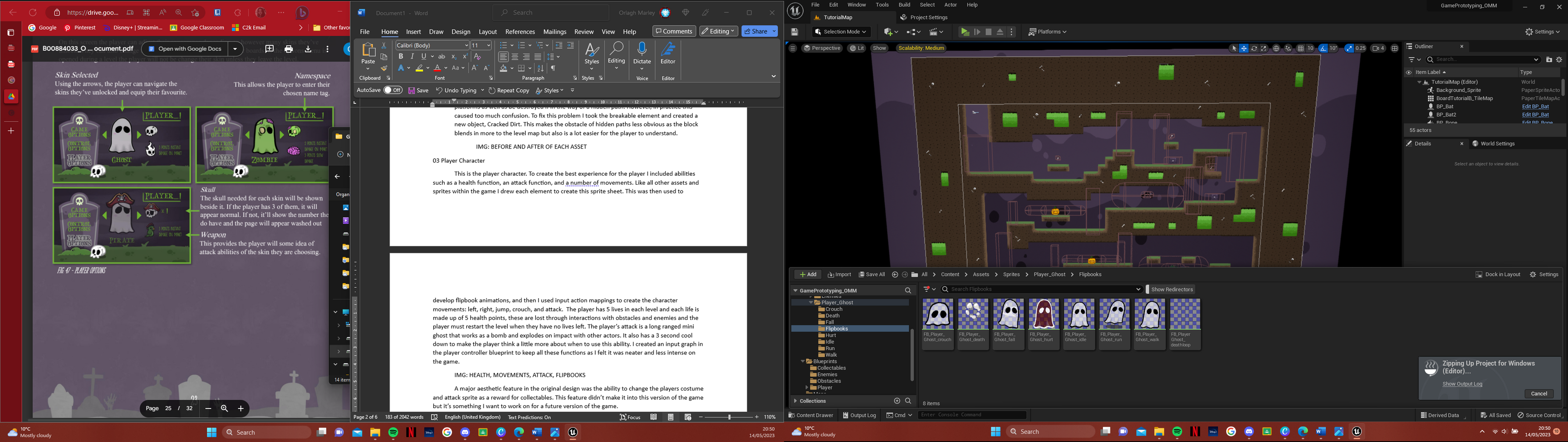Click the world/local coordinate globe icon
This screenshot has width=1568, height=442.
(x=1276, y=48)
